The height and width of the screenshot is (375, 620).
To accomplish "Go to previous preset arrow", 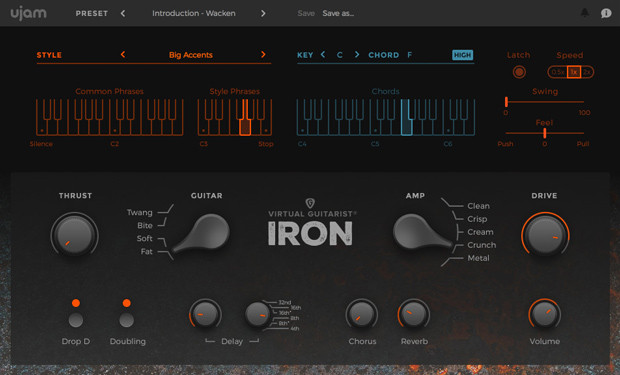I will coord(123,13).
